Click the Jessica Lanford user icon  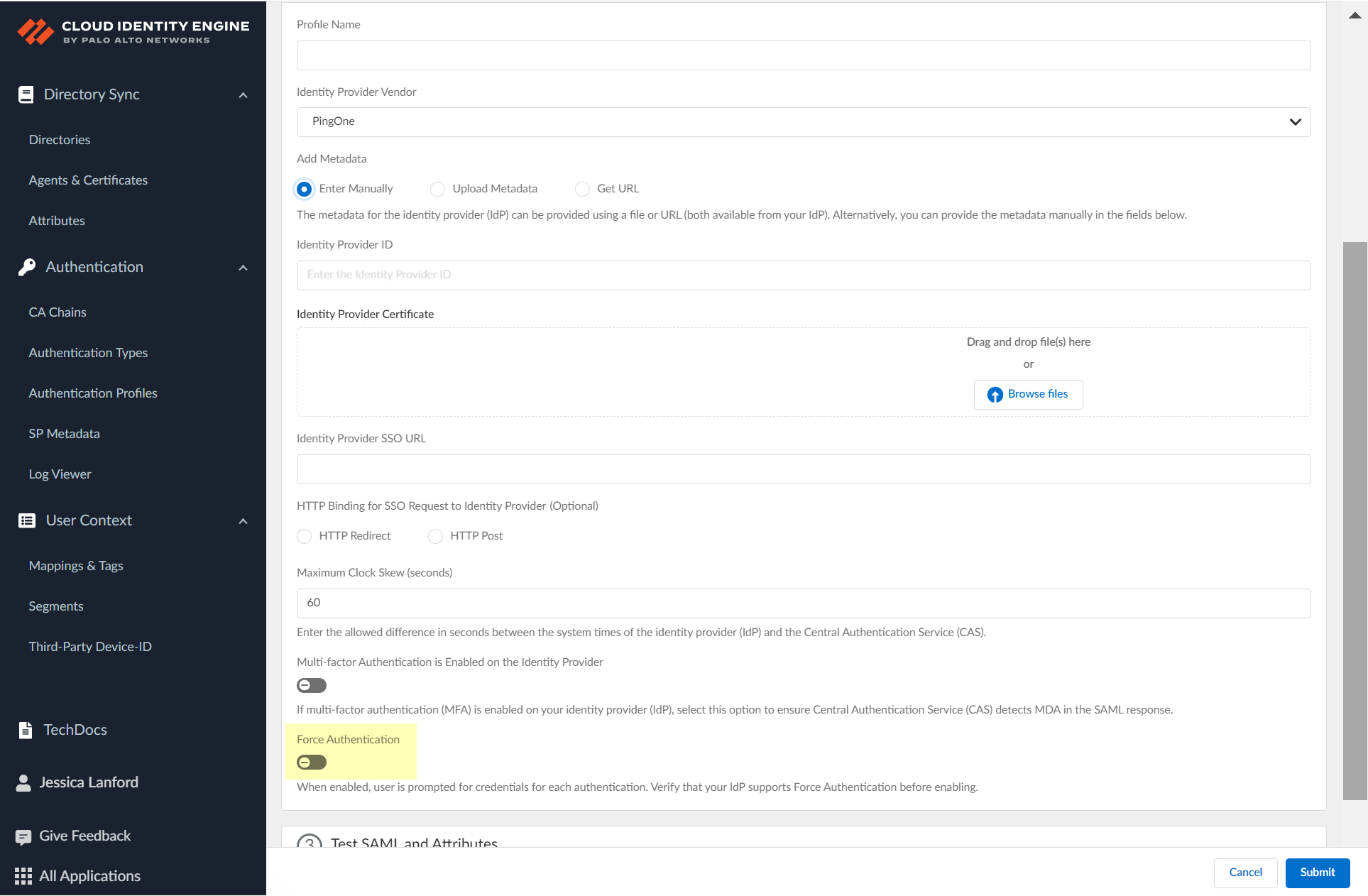click(x=23, y=782)
